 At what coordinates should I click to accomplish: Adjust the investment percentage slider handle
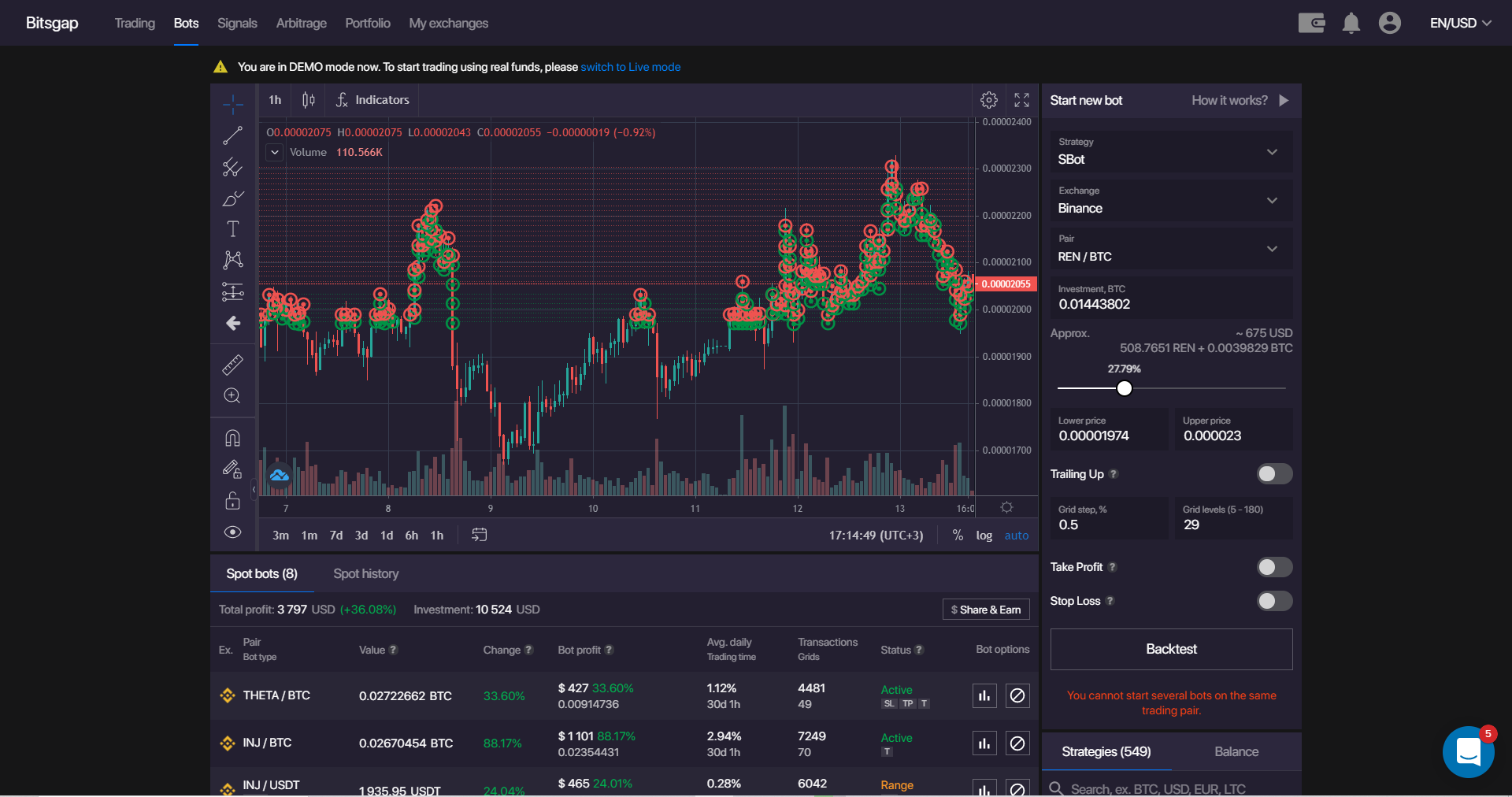(x=1125, y=387)
